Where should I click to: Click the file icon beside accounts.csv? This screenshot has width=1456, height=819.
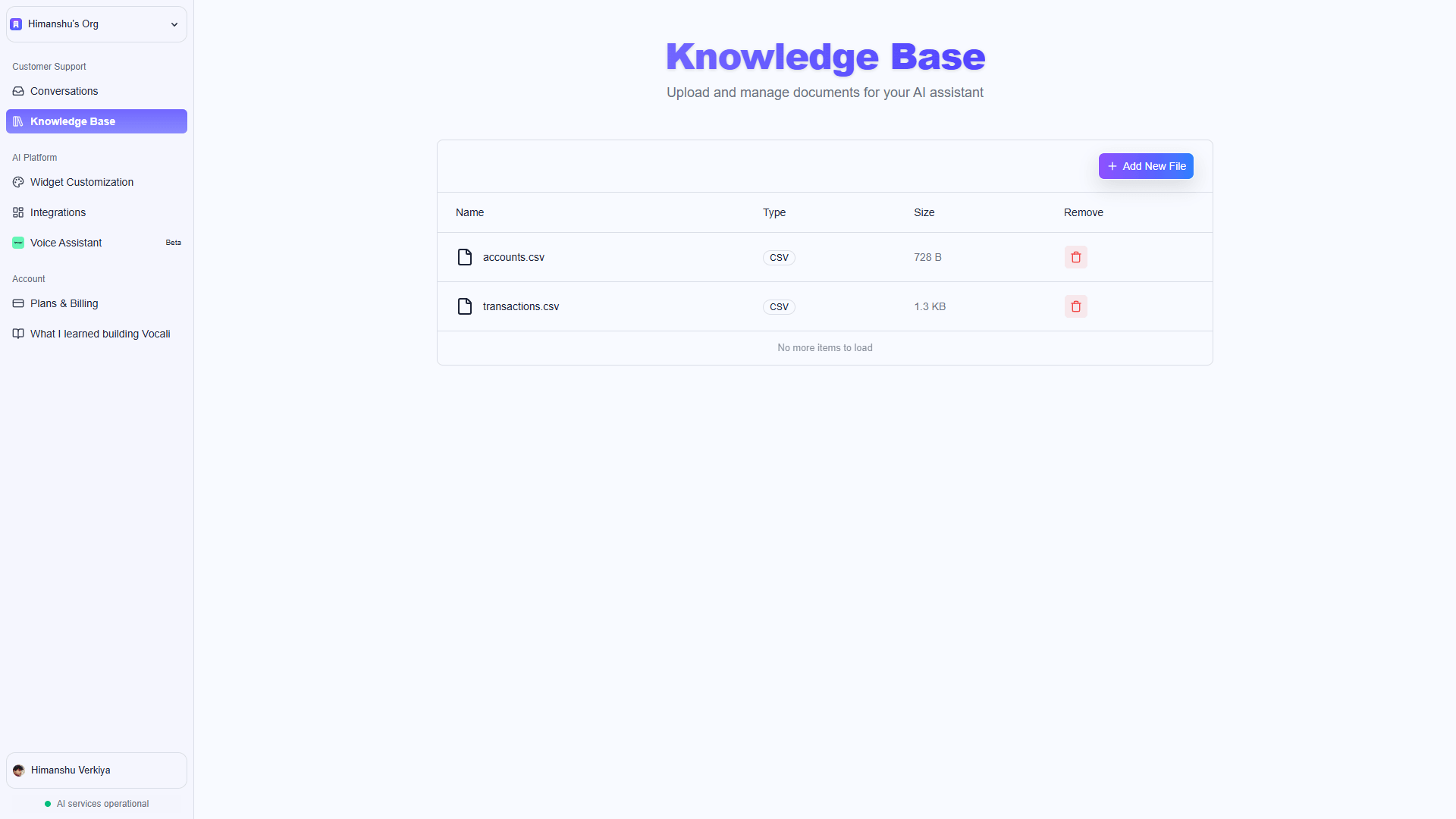pyautogui.click(x=465, y=257)
